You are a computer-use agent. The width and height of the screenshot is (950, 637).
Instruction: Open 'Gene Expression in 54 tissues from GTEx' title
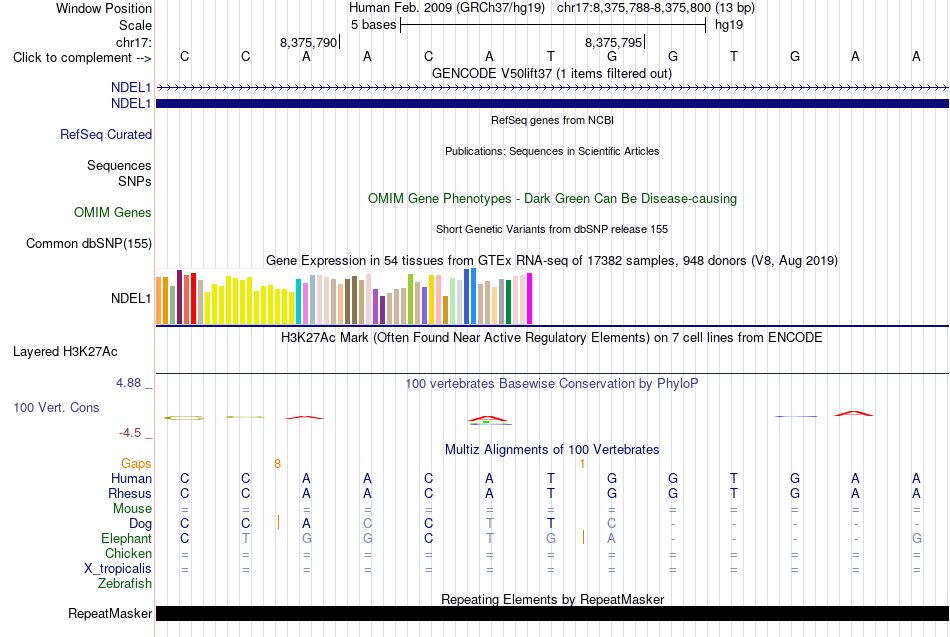[x=552, y=261]
